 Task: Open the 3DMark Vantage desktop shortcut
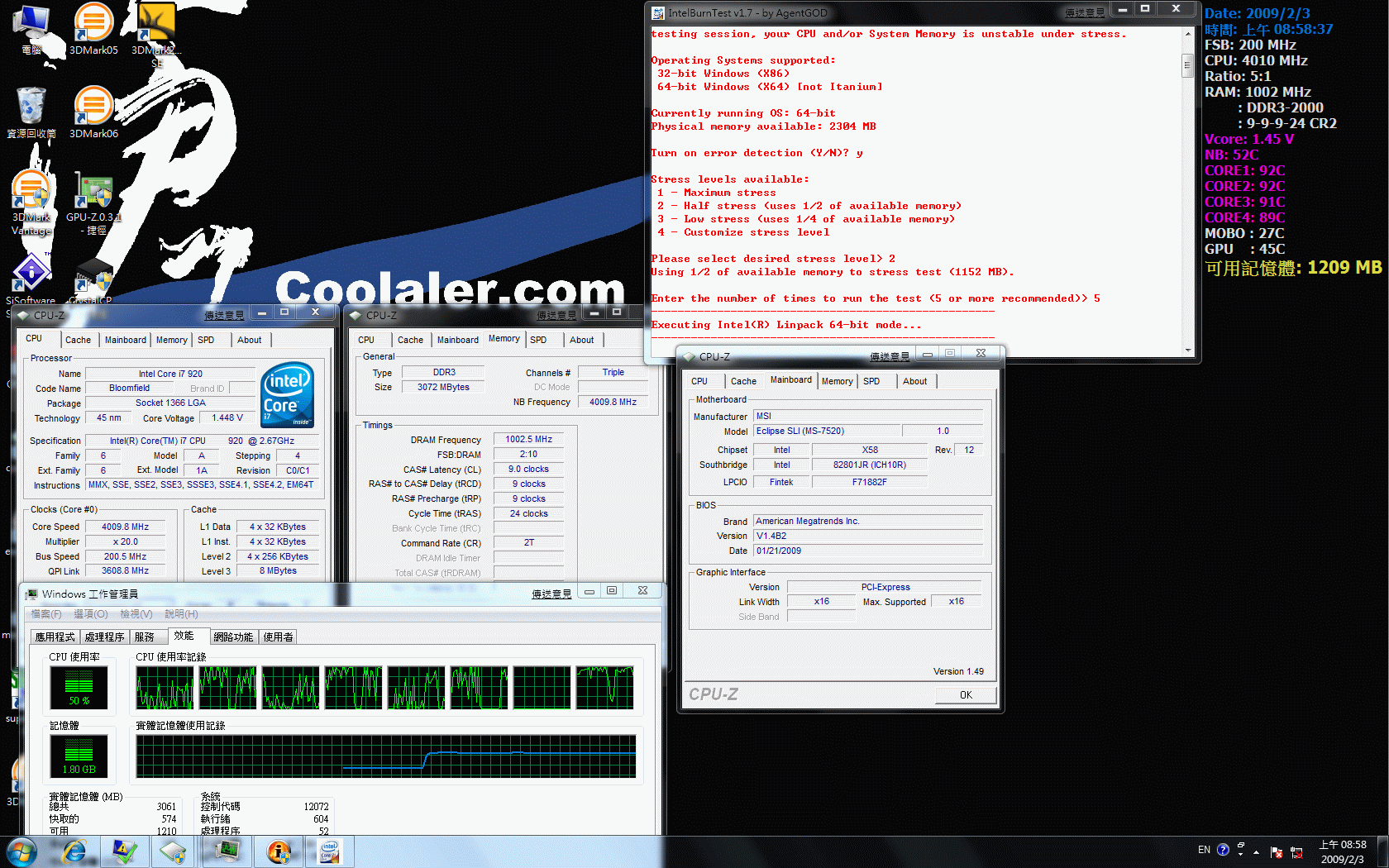[31, 203]
